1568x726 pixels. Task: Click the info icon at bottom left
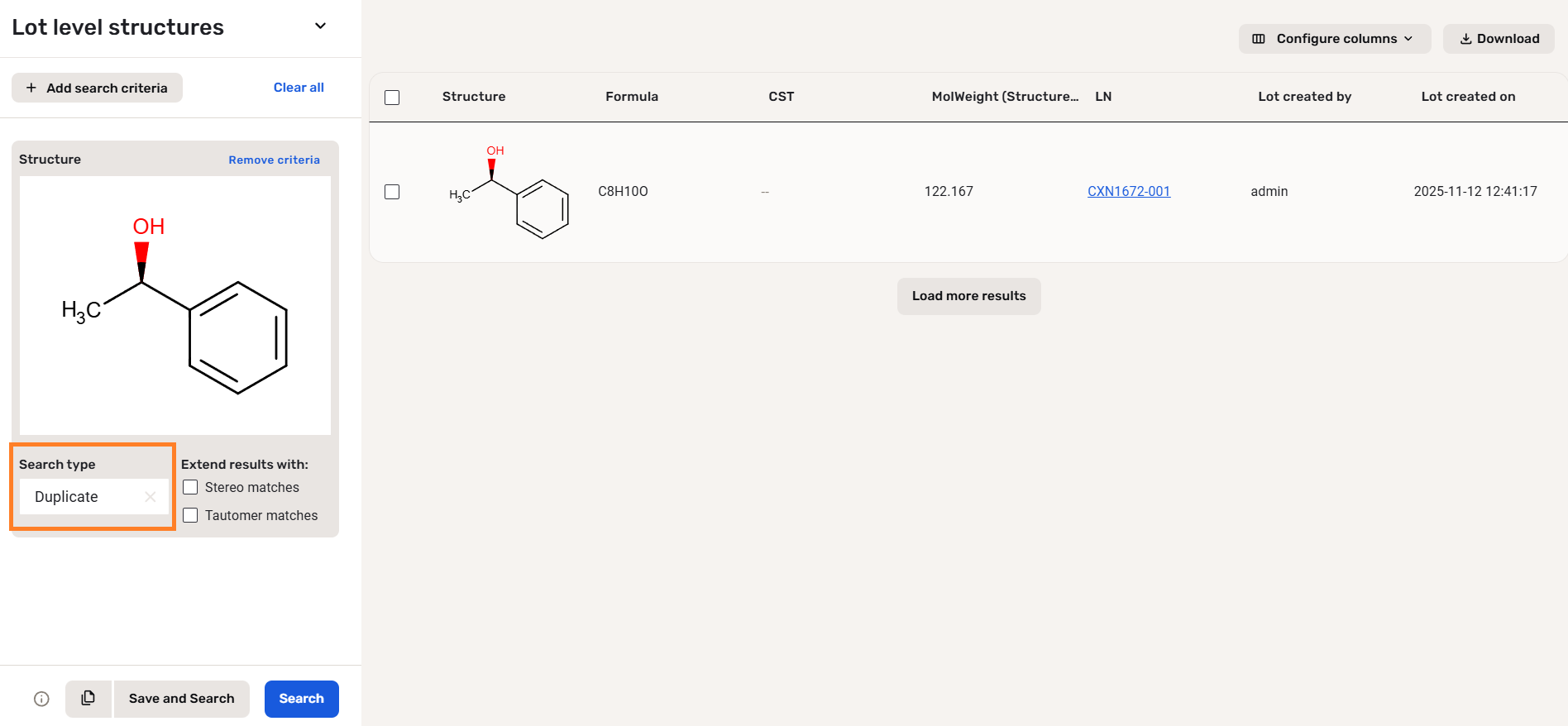tap(41, 699)
